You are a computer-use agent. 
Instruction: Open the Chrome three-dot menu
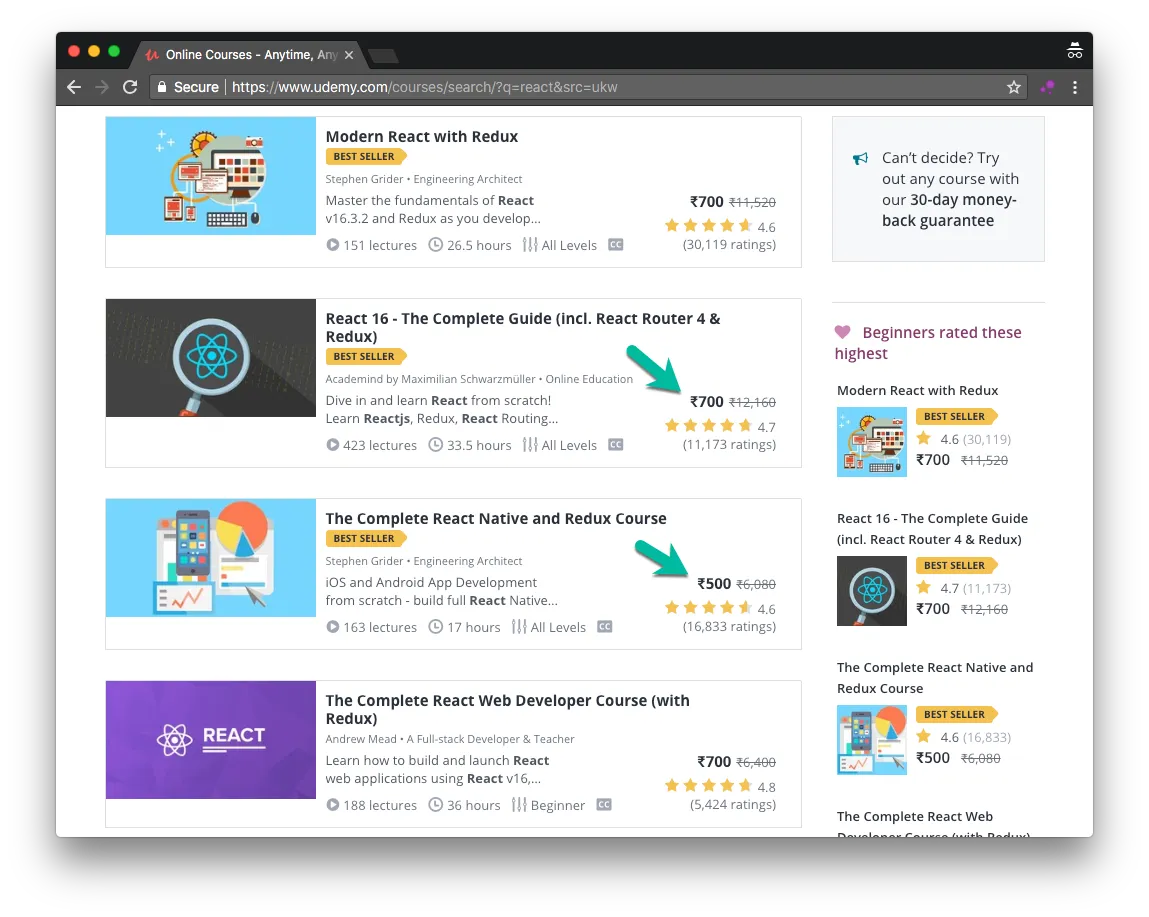coord(1075,87)
